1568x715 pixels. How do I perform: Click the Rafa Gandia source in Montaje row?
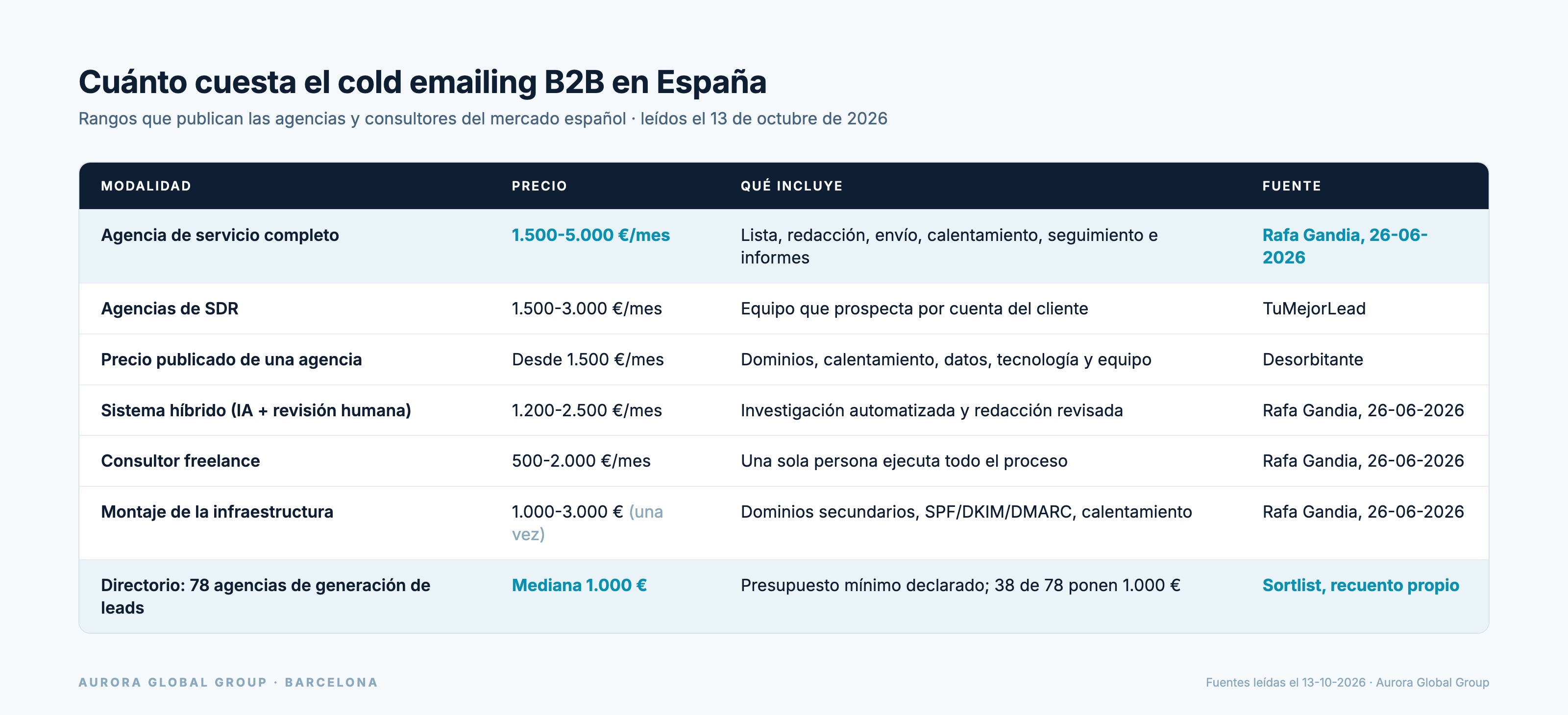click(1363, 512)
